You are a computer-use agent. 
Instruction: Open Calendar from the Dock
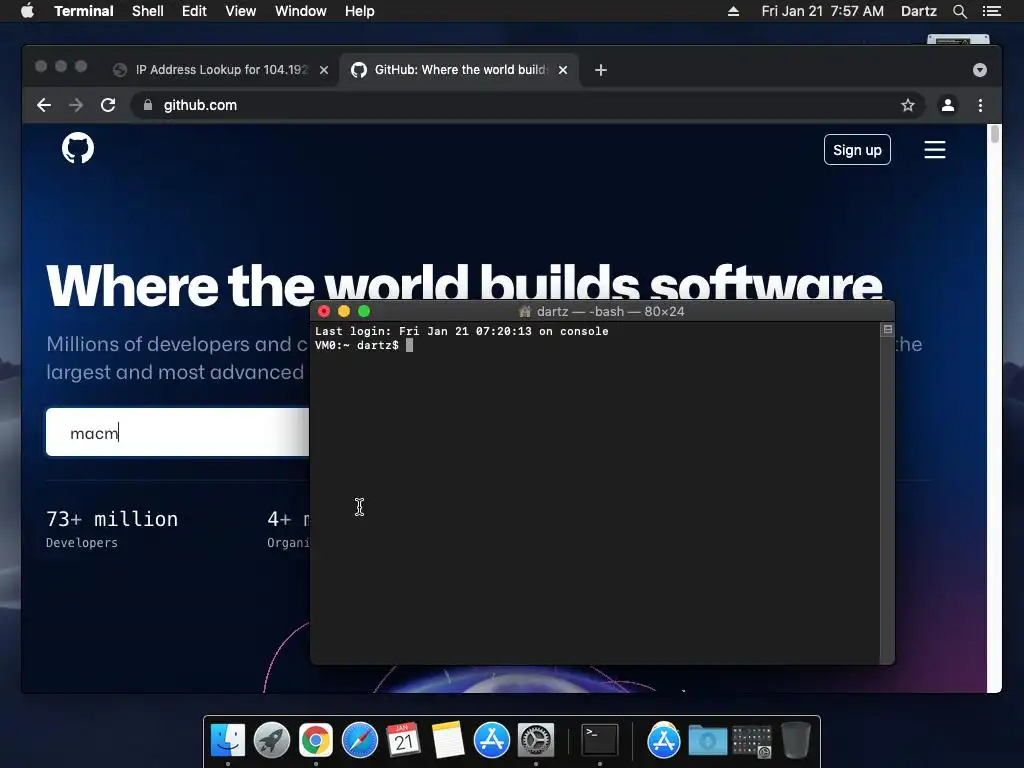click(404, 741)
